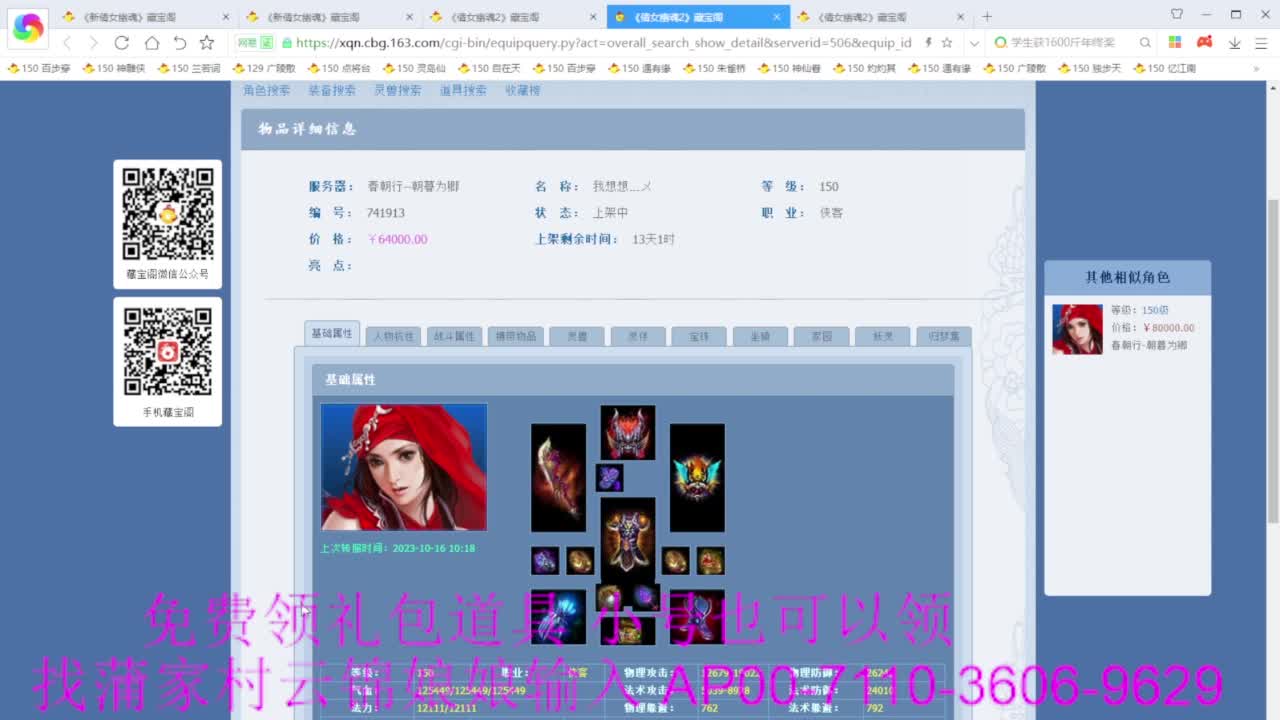Viewport: 1280px width, 720px height.
Task: Expand the address bar history dropdown arrow
Action: point(973,44)
